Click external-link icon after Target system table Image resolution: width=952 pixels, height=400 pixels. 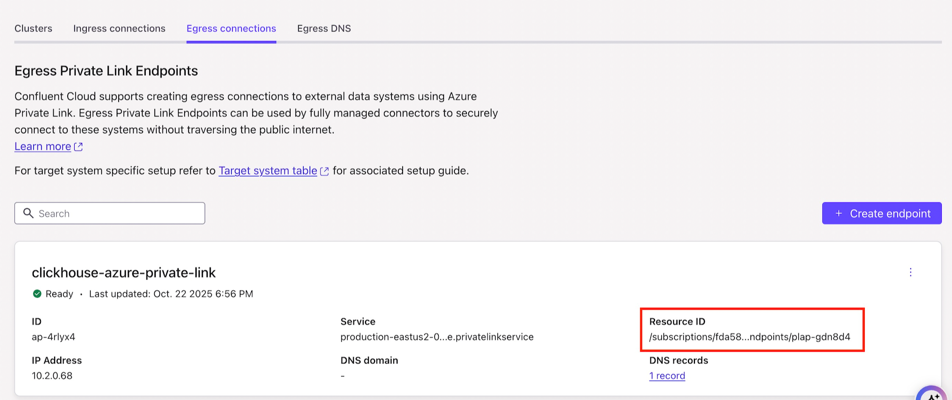(324, 172)
